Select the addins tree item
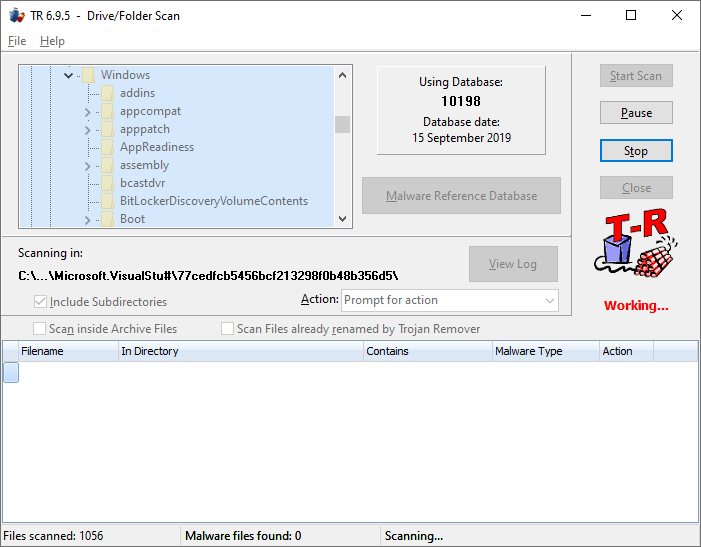The image size is (701, 547). [x=137, y=93]
